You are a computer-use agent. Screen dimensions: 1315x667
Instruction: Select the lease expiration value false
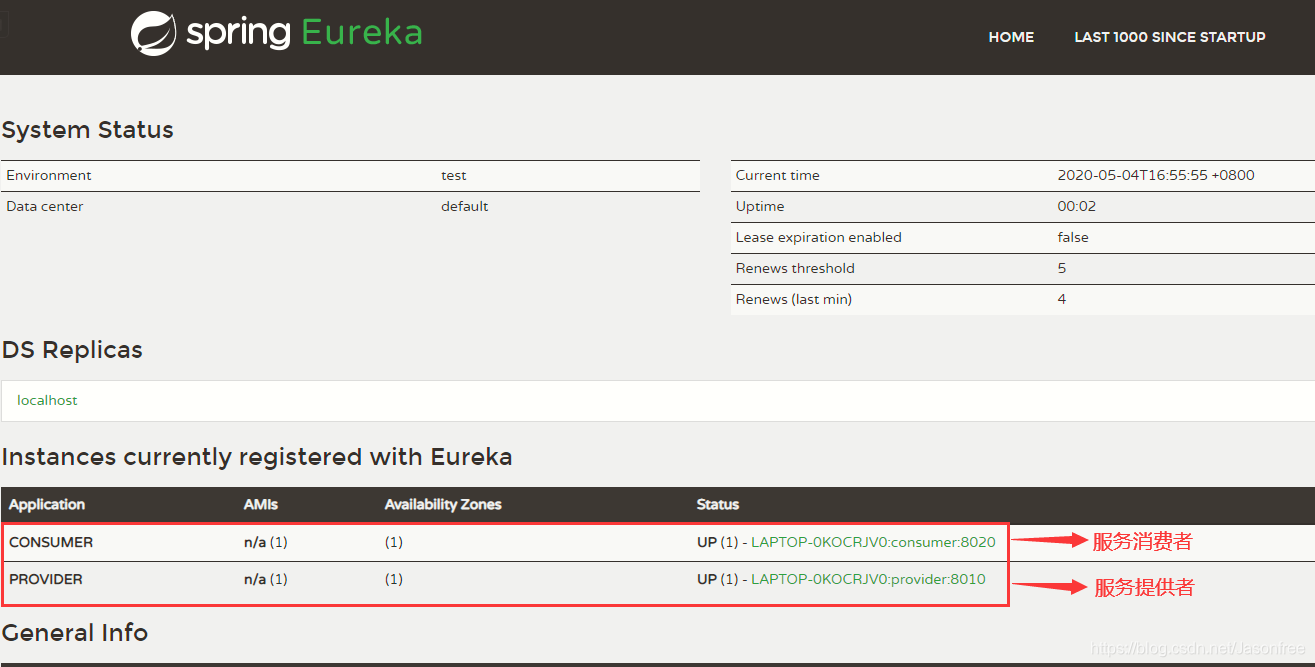(1073, 237)
